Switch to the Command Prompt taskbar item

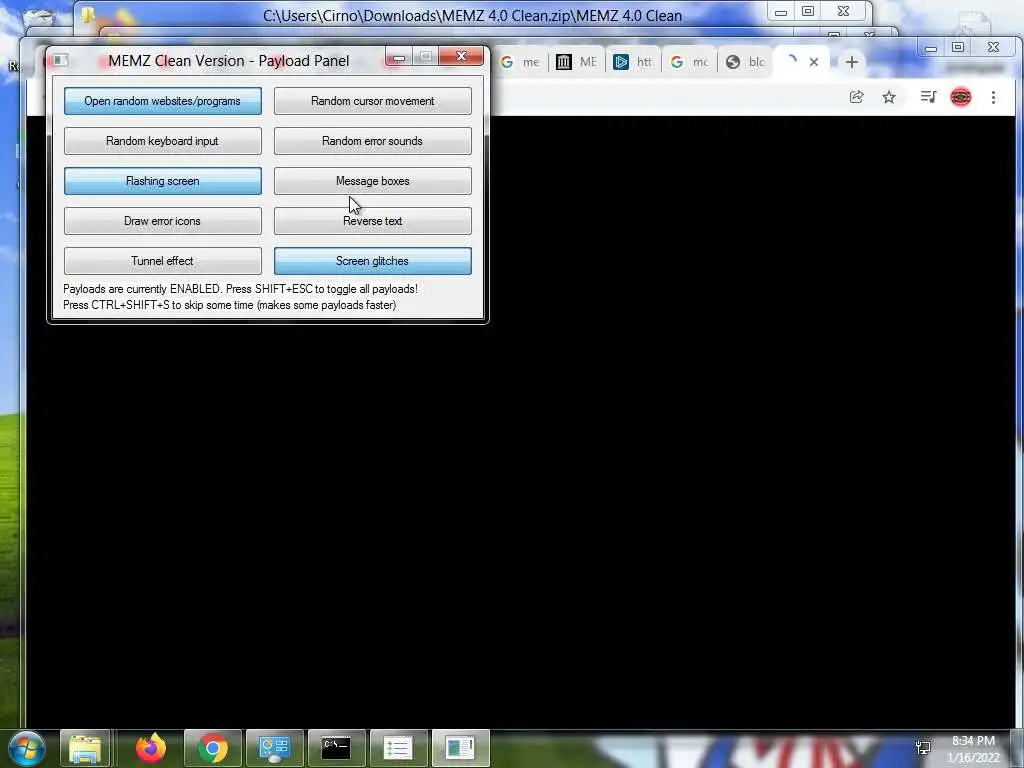click(x=336, y=748)
